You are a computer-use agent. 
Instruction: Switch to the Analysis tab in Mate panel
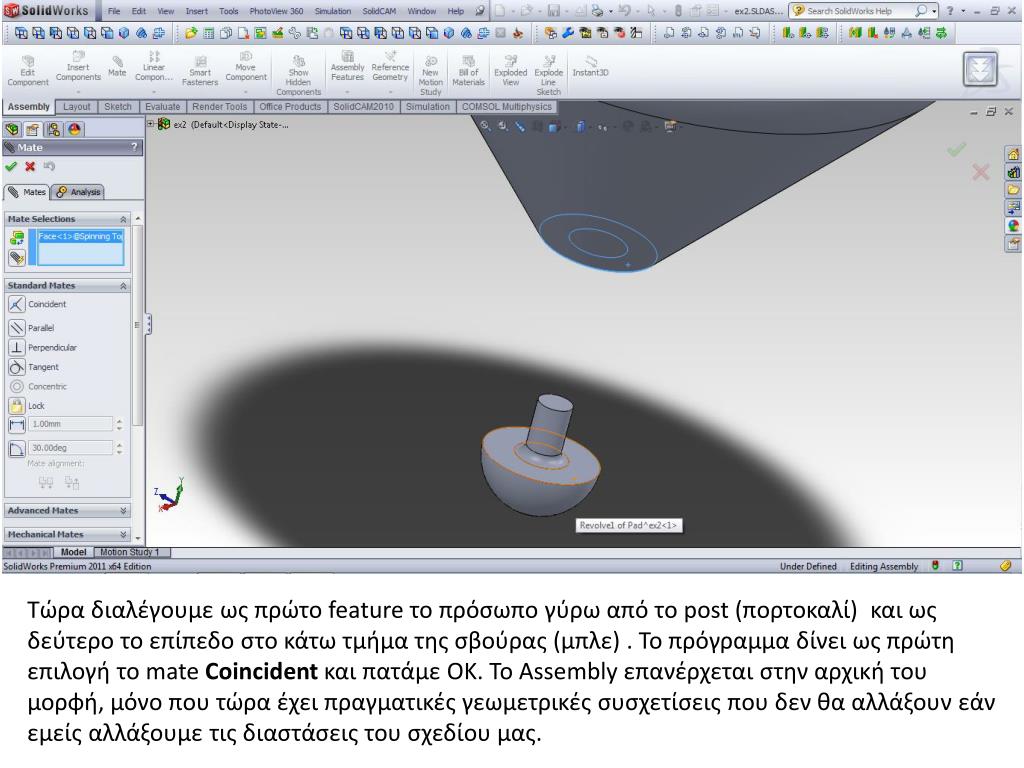(x=78, y=192)
